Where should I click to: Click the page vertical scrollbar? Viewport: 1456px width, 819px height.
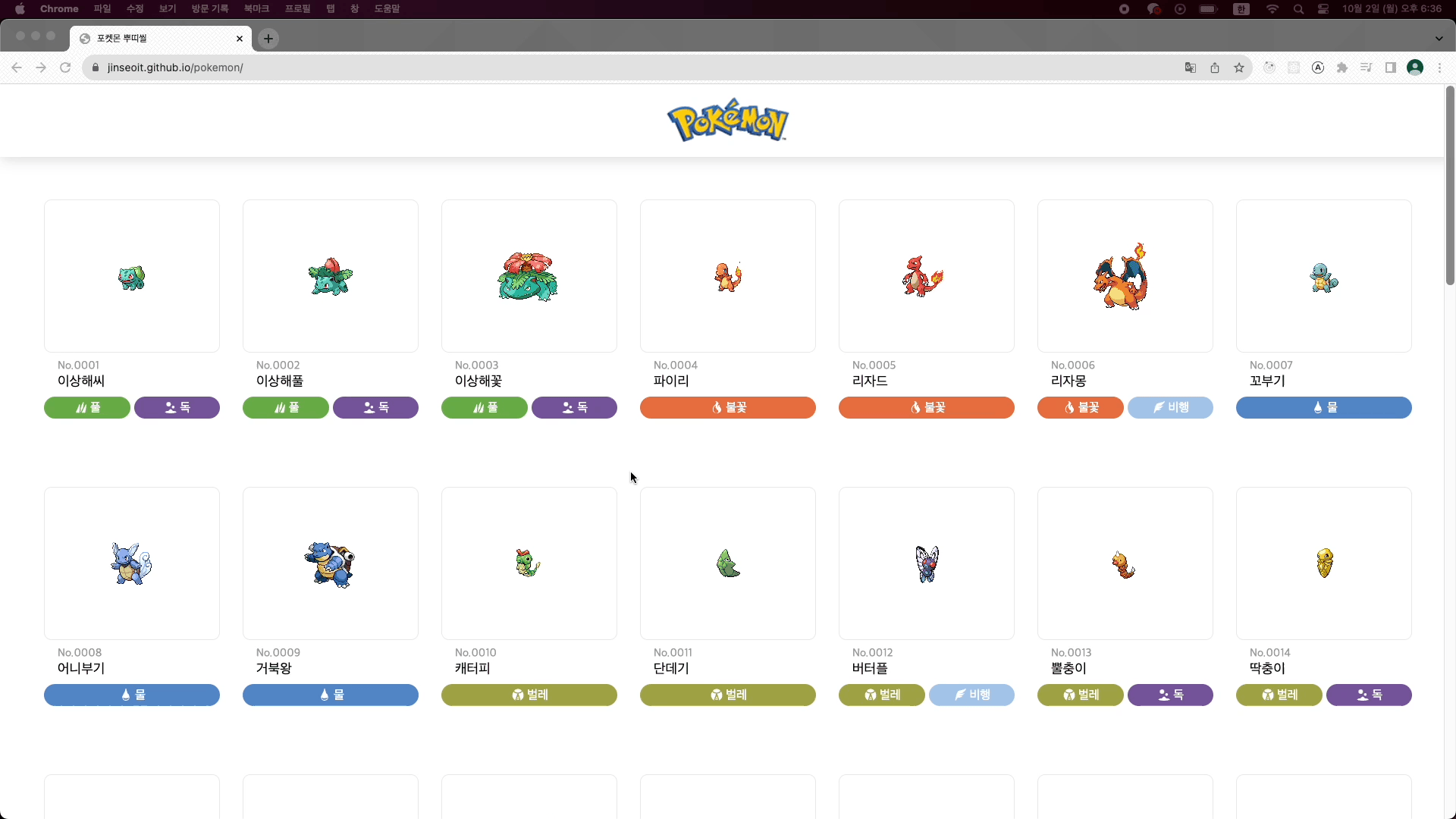pyautogui.click(x=1450, y=186)
